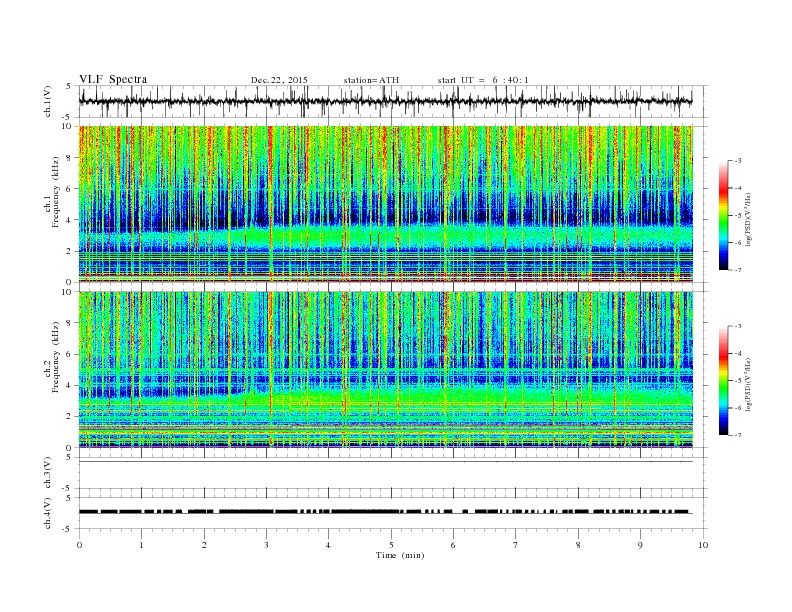Click the date 'Dec. 22, 2015'

coord(279,80)
